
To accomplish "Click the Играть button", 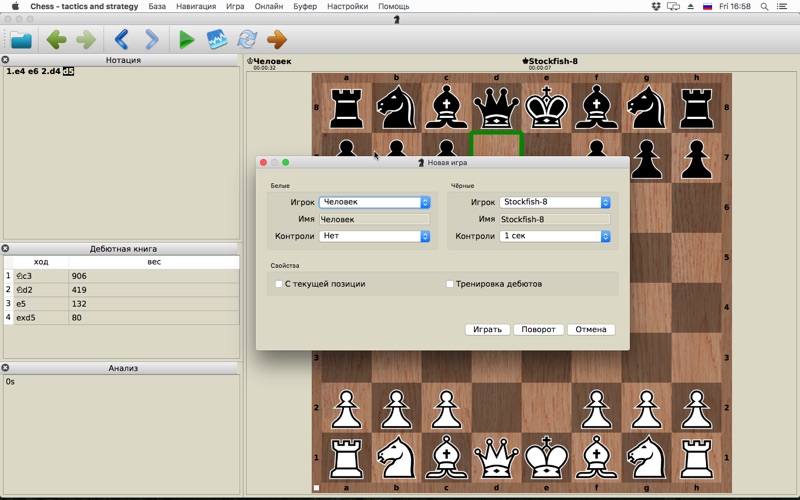I will pos(487,329).
